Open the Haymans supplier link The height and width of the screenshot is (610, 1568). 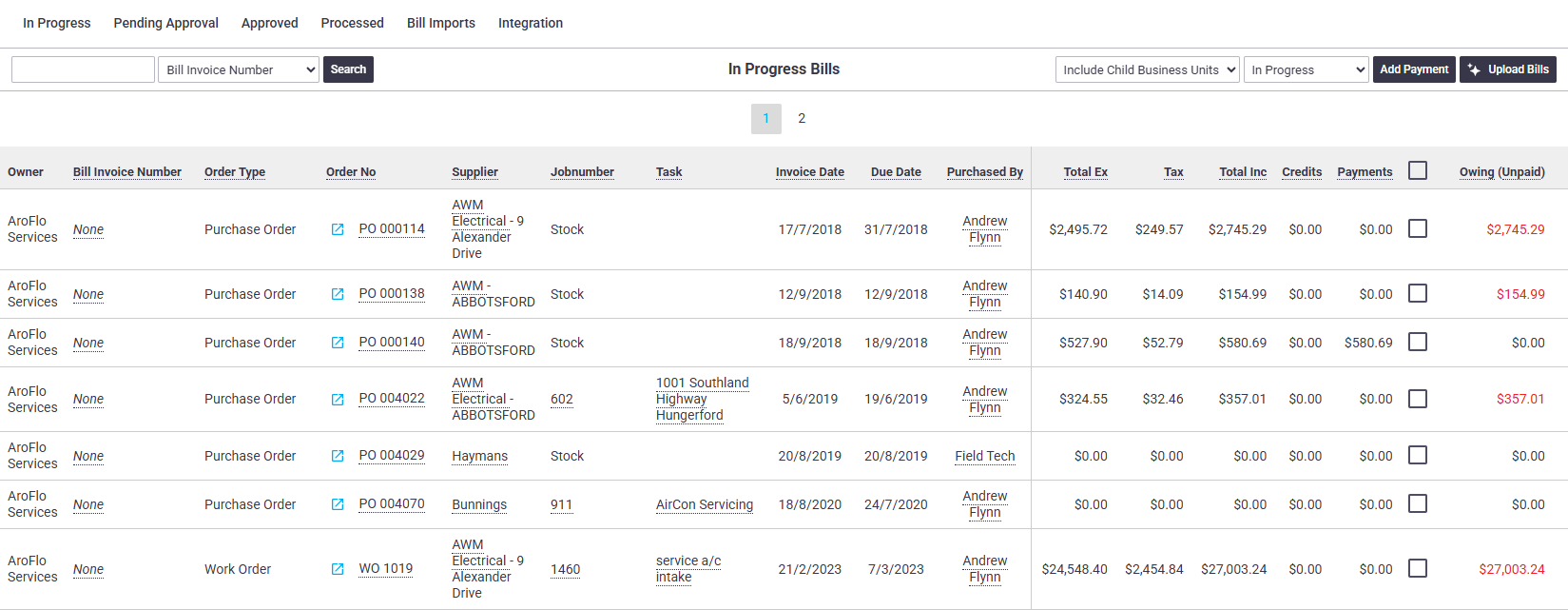(479, 456)
